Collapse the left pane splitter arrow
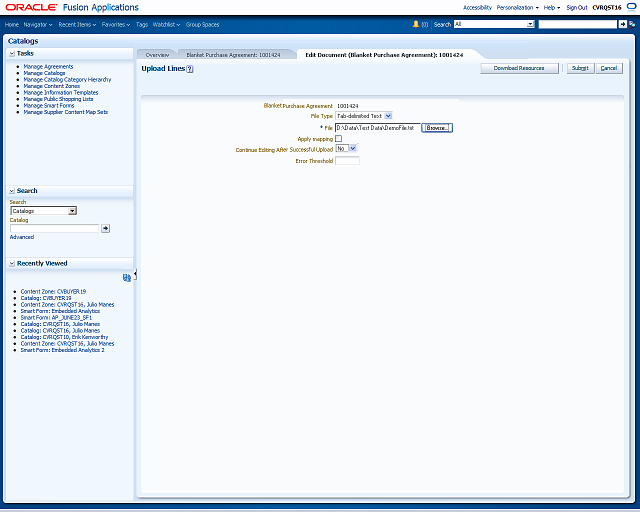This screenshot has width=640, height=512. [135, 274]
